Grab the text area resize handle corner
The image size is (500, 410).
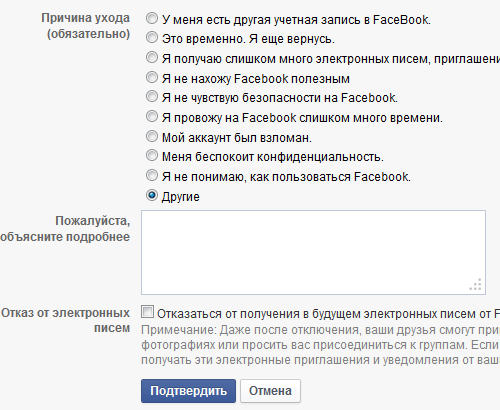point(476,285)
